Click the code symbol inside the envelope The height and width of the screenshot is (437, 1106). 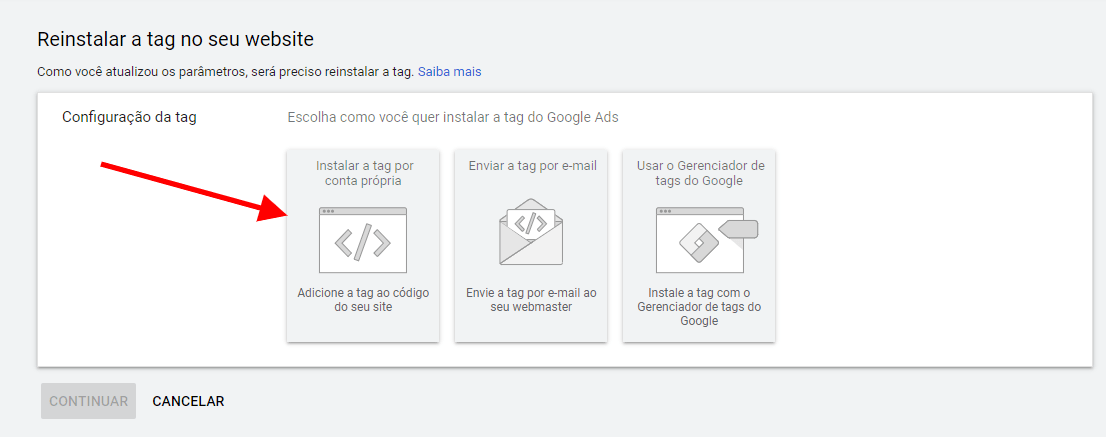532,221
